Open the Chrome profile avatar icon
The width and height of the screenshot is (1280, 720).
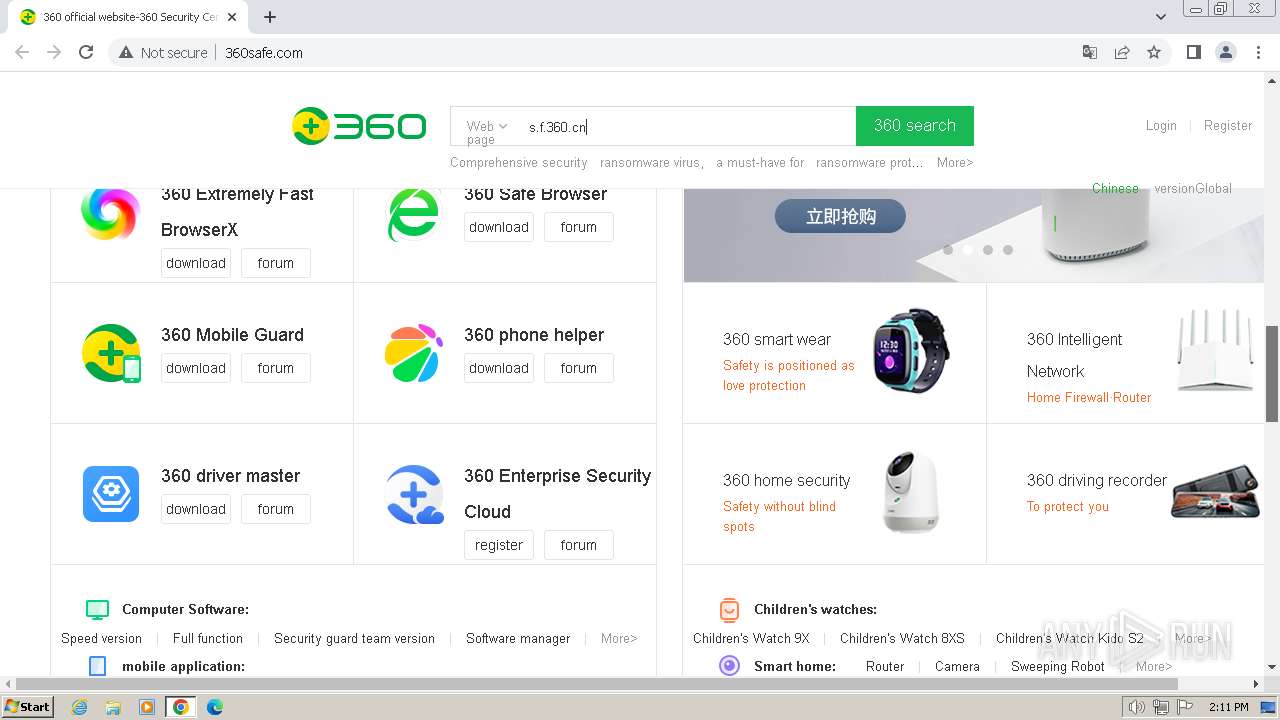[x=1225, y=52]
